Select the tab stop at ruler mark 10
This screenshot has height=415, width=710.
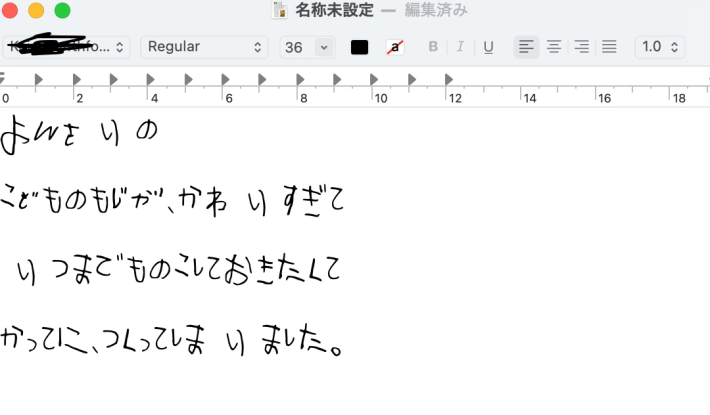coord(374,80)
